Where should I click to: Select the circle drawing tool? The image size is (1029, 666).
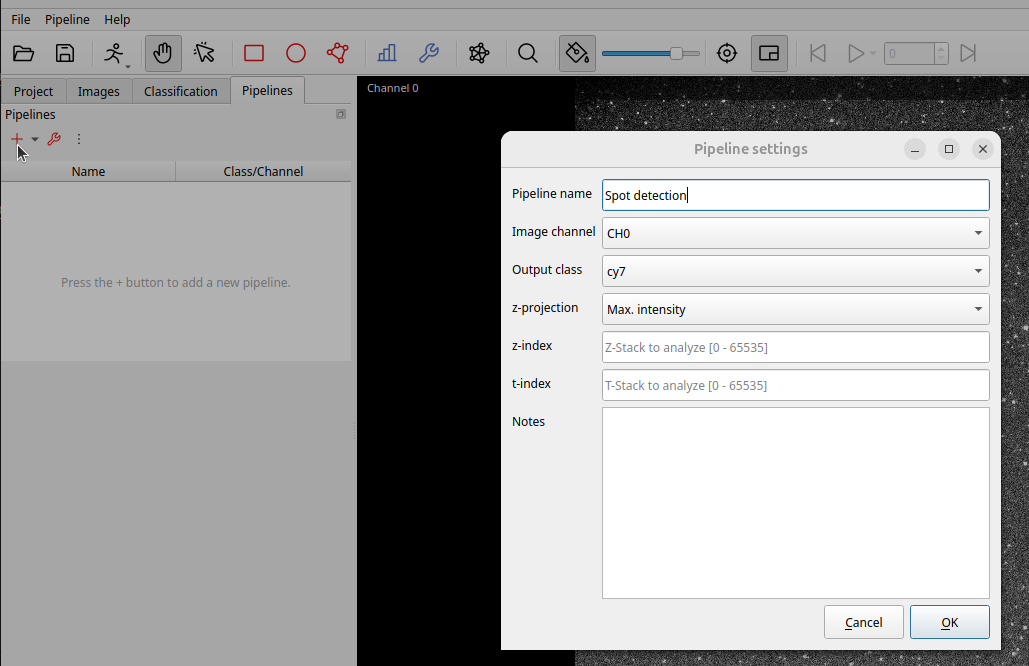pyautogui.click(x=296, y=54)
